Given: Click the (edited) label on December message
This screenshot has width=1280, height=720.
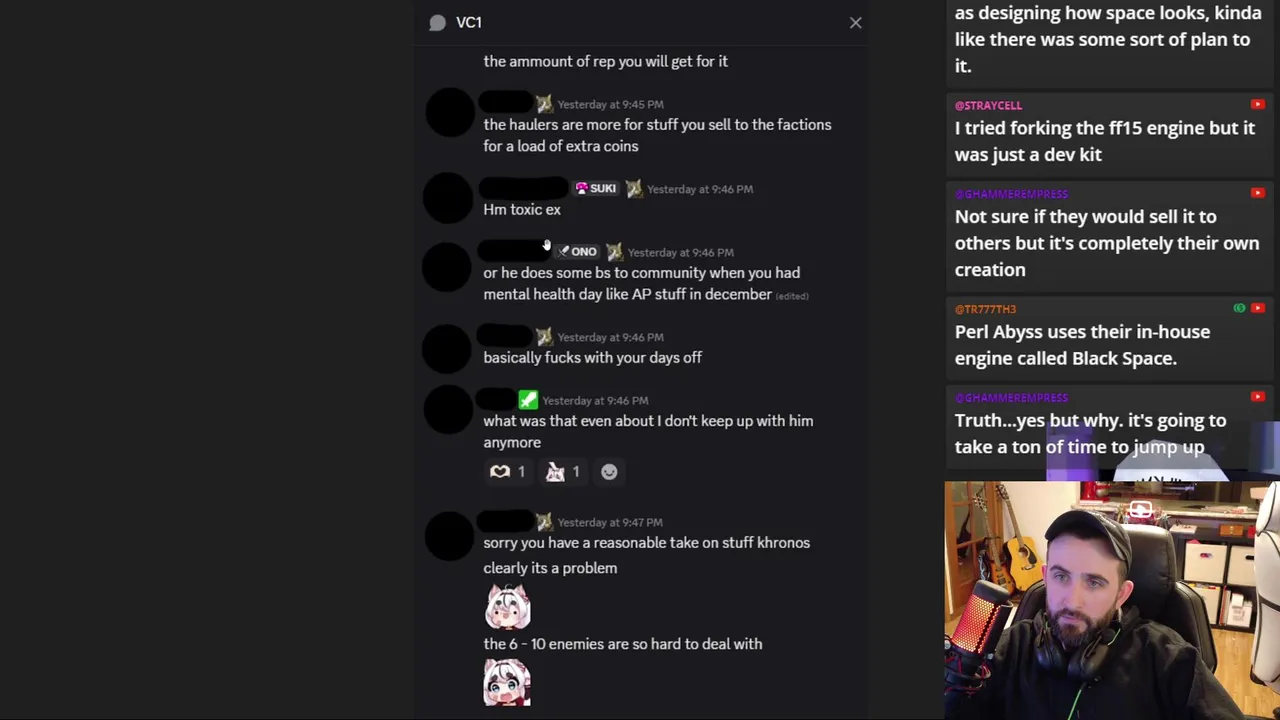Looking at the screenshot, I should pos(792,296).
